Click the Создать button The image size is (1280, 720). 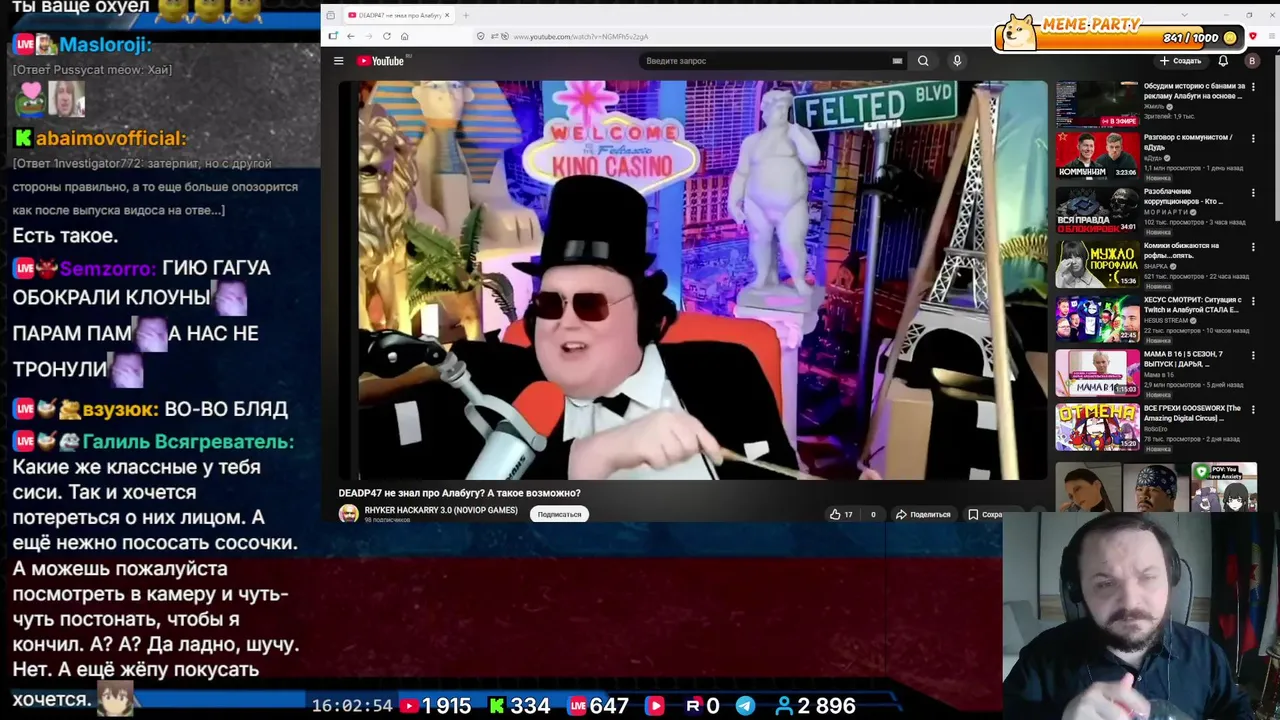(x=1180, y=61)
